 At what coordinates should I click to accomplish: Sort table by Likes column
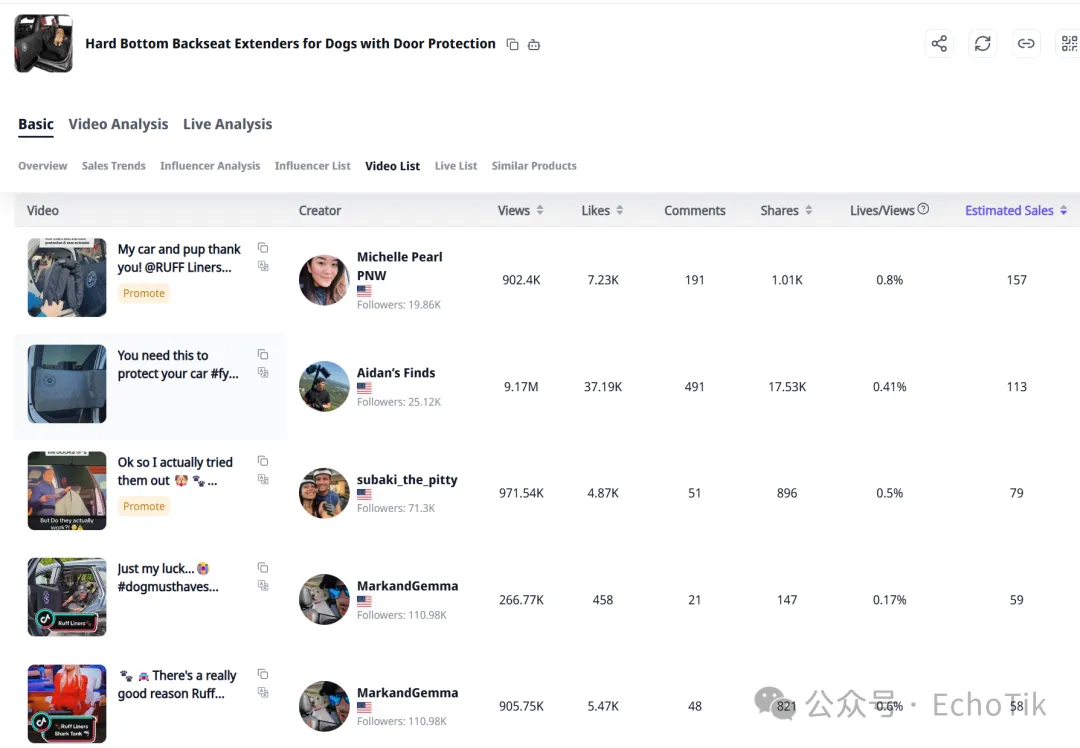click(x=619, y=210)
